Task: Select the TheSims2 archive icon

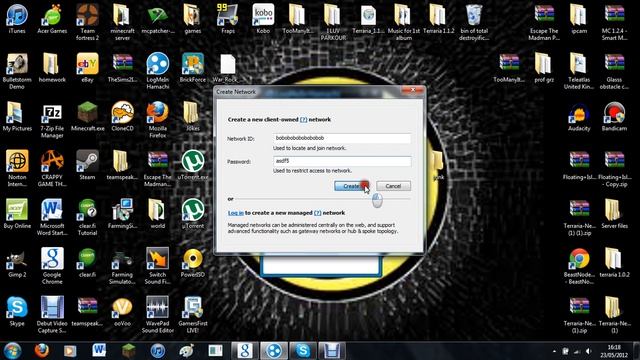Action: point(122,68)
